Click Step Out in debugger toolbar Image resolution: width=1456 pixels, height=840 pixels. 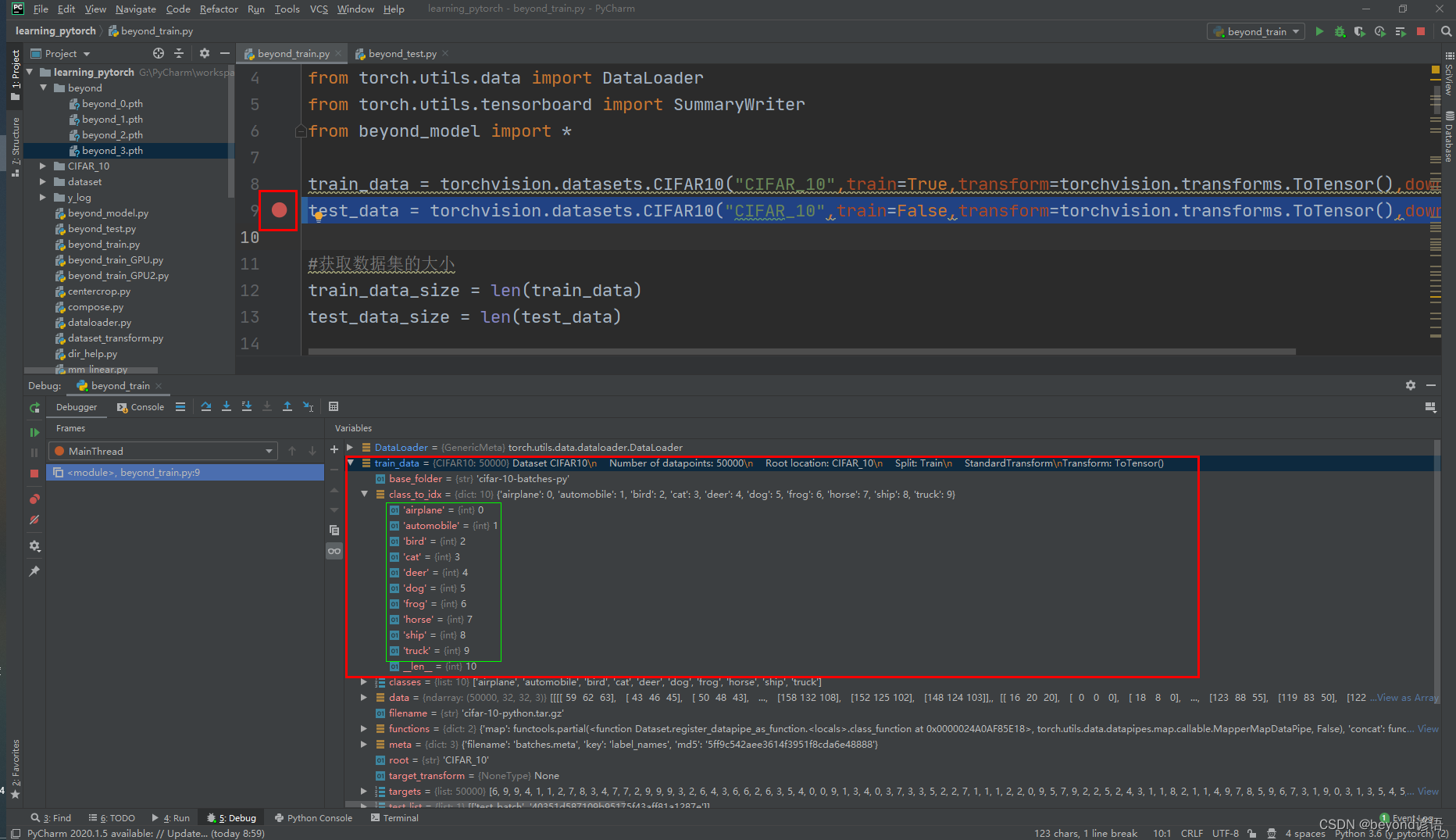(287, 406)
